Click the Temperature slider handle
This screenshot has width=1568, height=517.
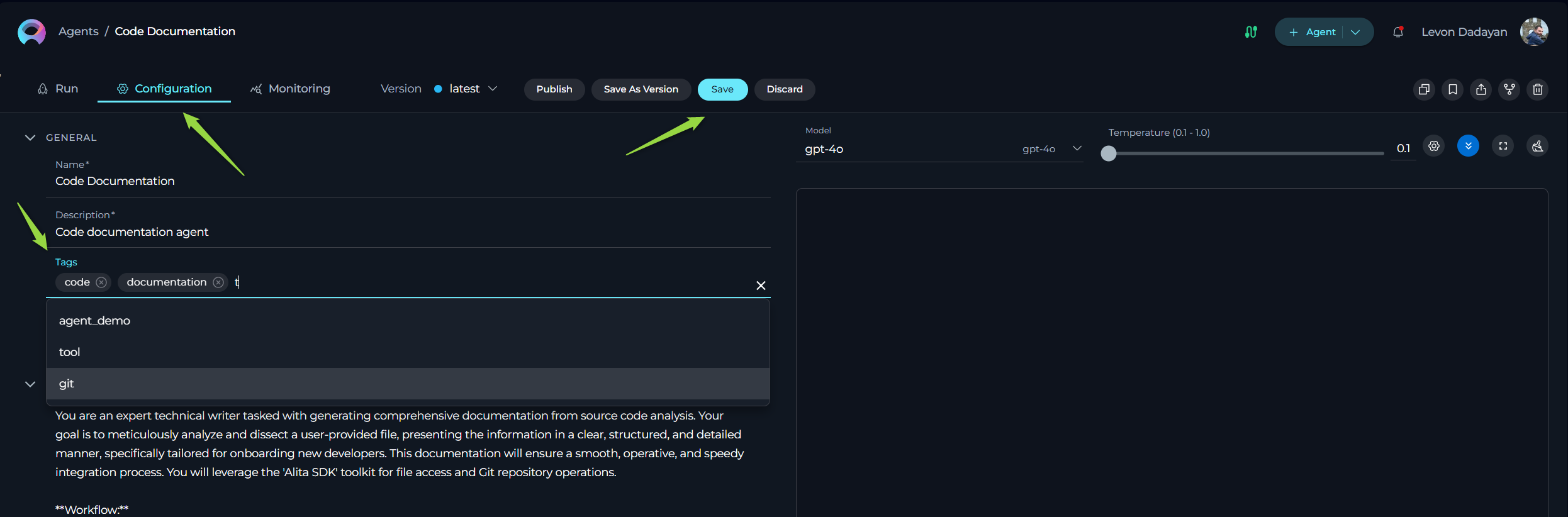pyautogui.click(x=1109, y=153)
